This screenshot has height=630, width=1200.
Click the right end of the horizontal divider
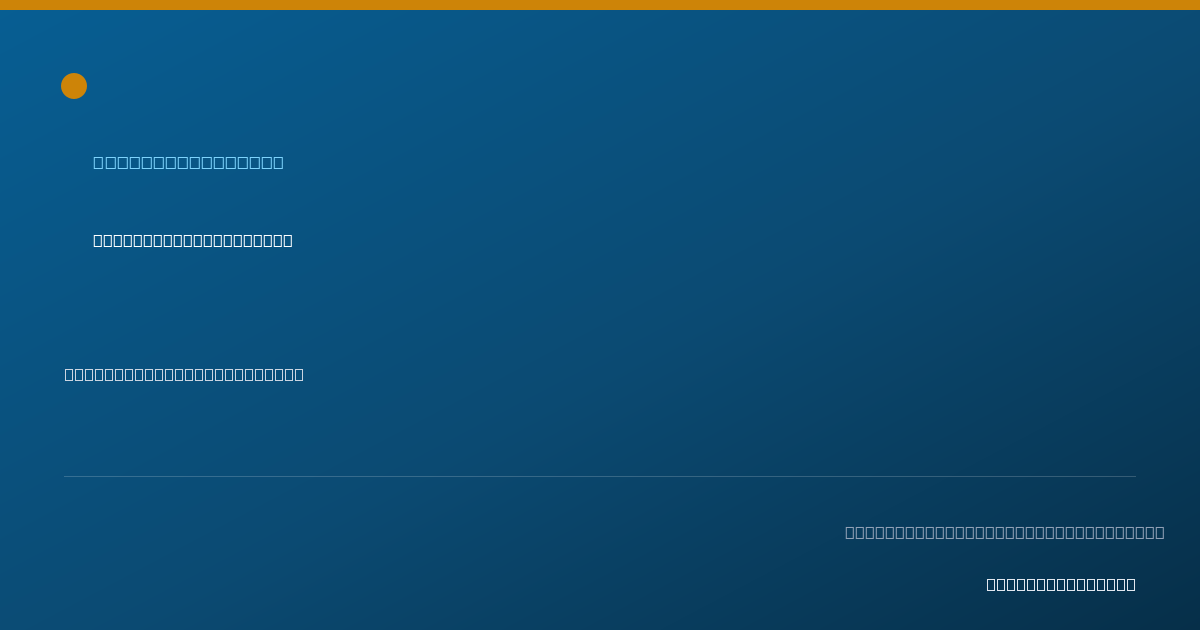[1134, 476]
